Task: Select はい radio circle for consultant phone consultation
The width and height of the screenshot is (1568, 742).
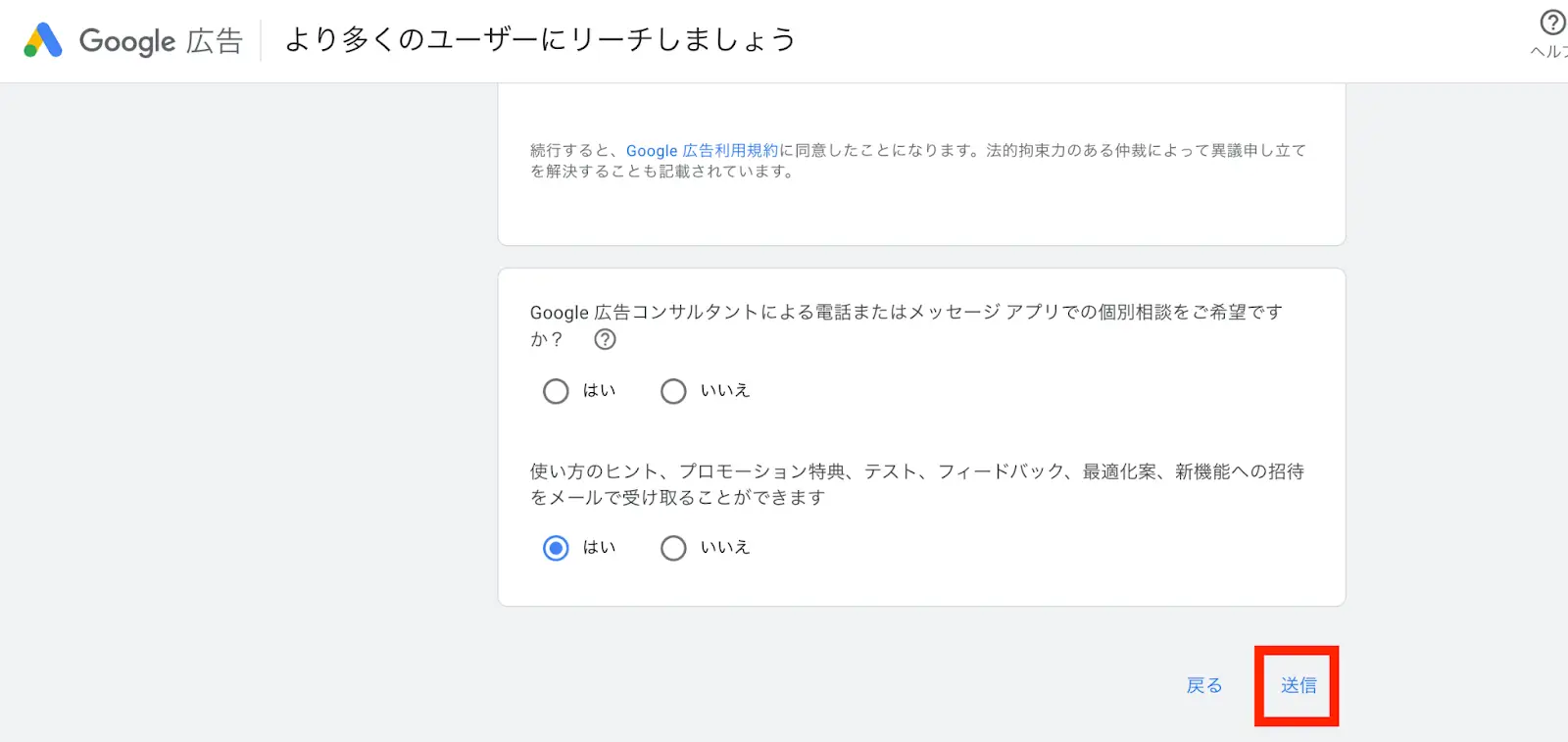Action: (x=556, y=391)
